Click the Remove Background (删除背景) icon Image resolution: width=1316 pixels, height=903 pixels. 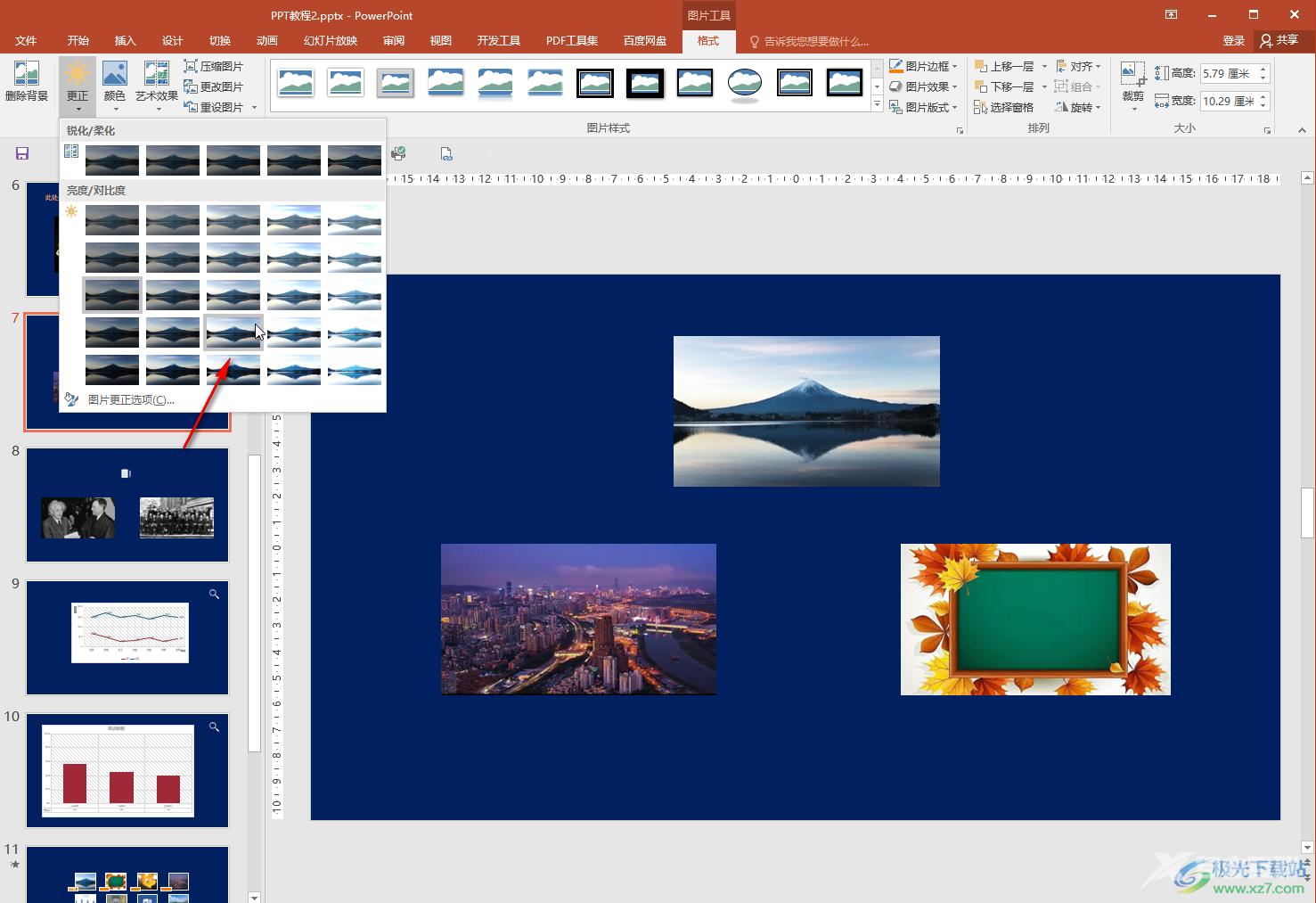(x=27, y=82)
